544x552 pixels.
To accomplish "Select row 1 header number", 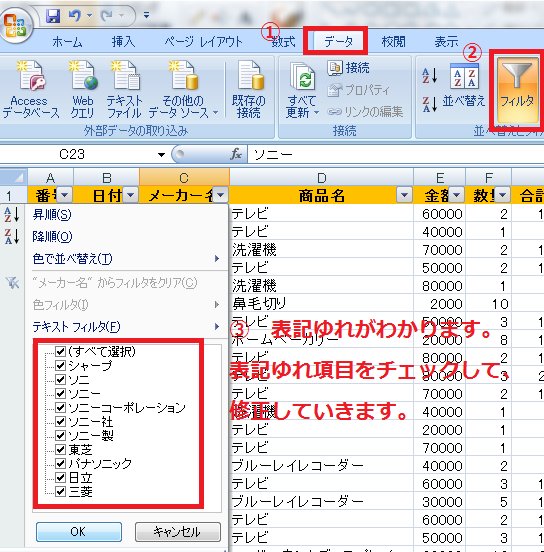I will (x=13, y=195).
